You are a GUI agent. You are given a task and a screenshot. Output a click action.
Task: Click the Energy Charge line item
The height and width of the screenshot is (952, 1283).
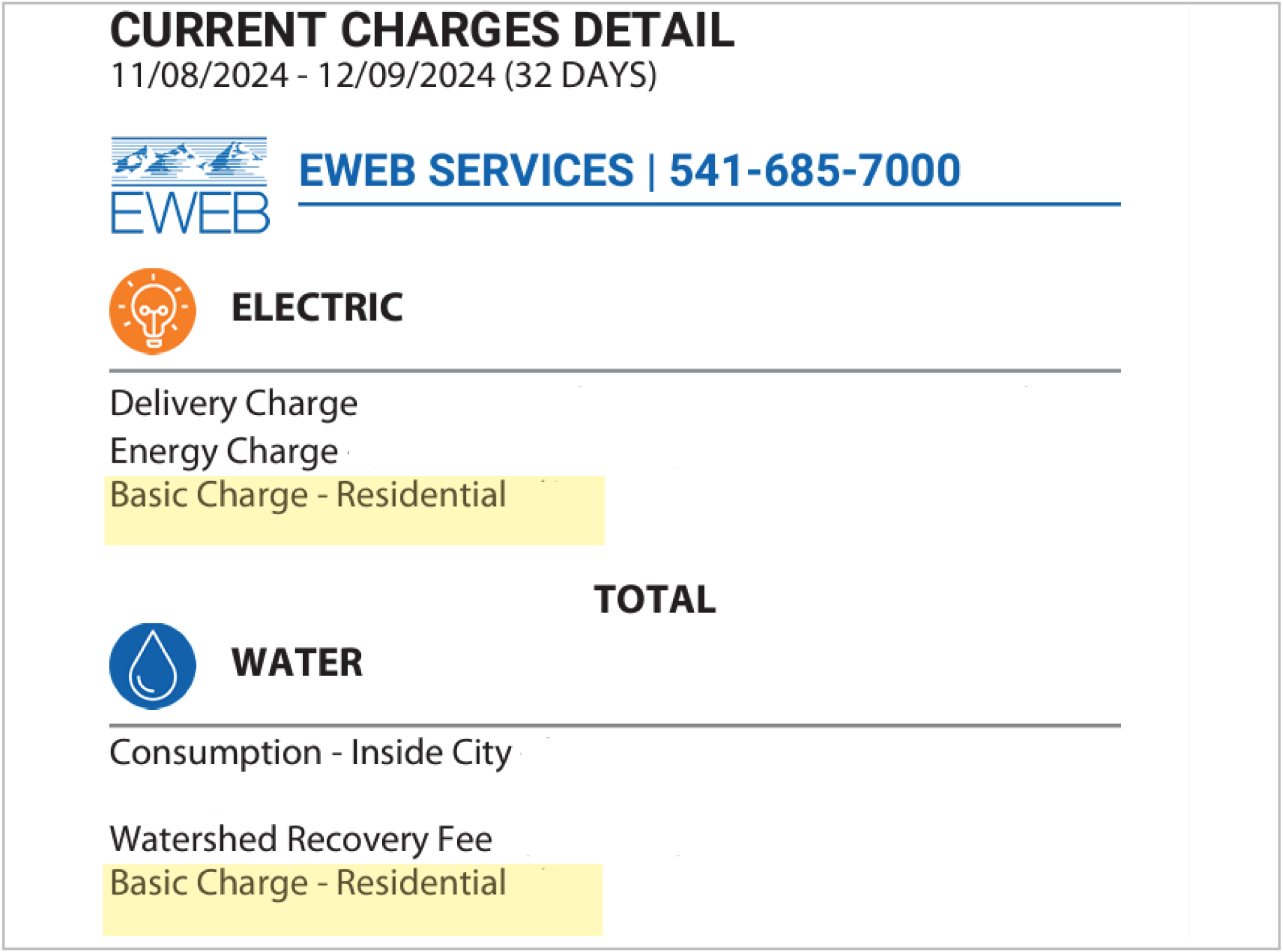(223, 451)
